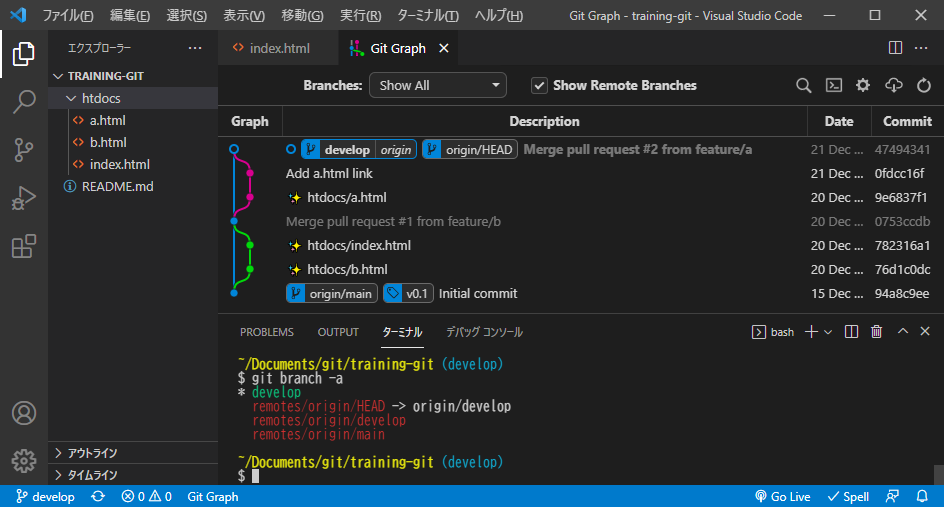Viewport: 944px width, 507px height.
Task: Open the 編集 menu
Action: click(130, 16)
